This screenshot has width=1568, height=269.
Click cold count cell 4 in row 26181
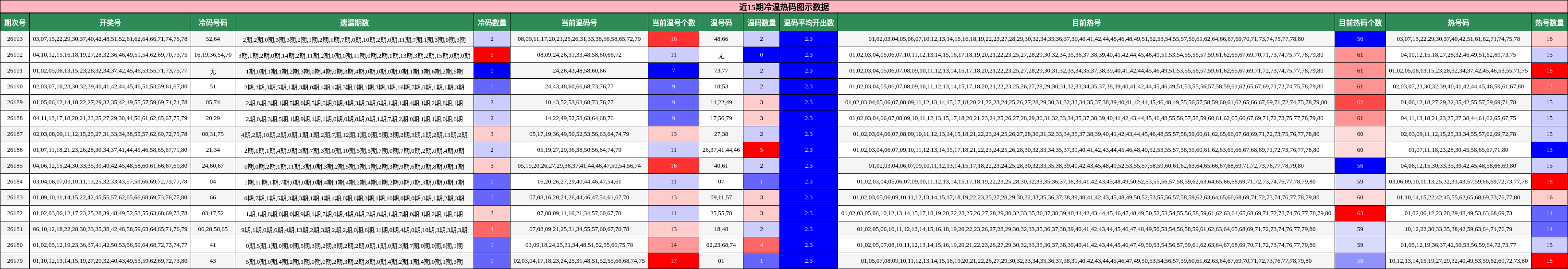coord(492,229)
